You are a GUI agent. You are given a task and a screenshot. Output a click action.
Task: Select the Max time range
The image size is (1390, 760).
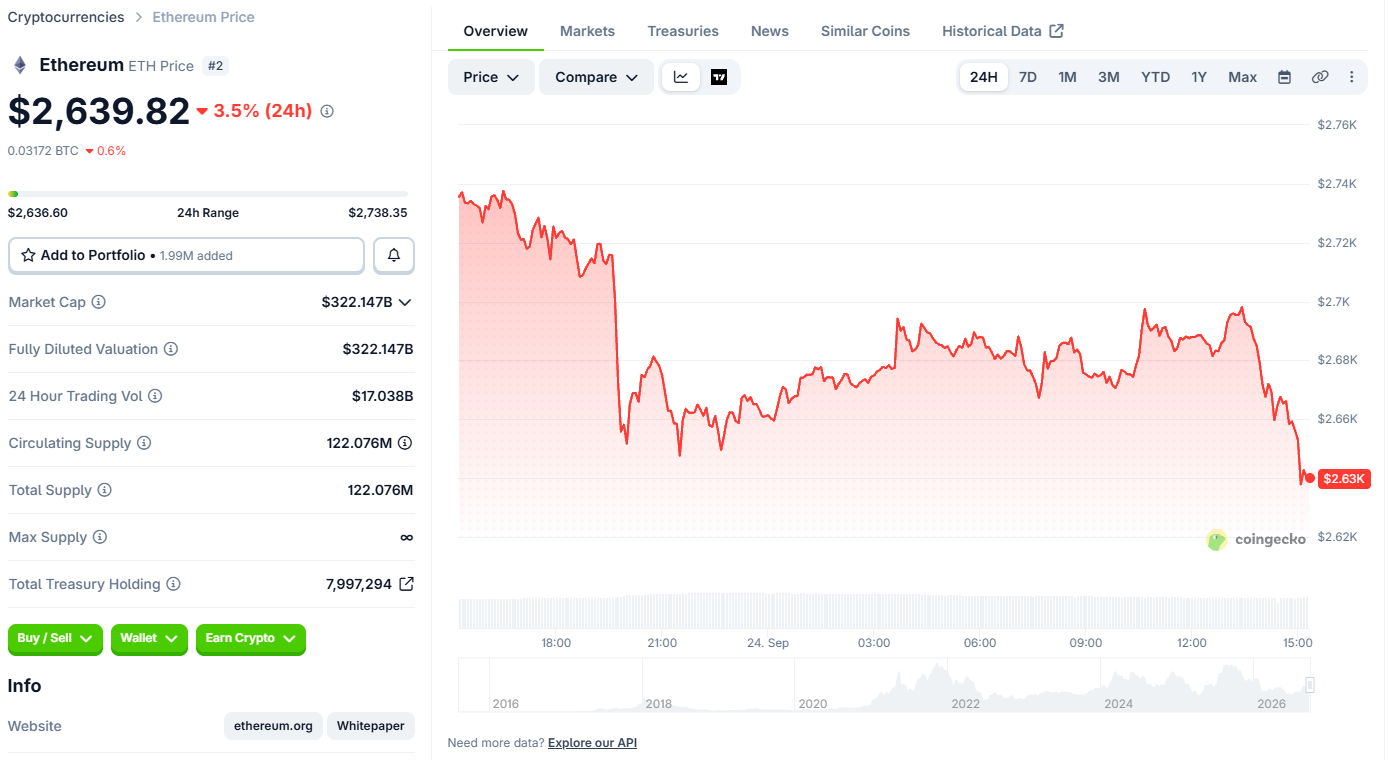pyautogui.click(x=1243, y=77)
